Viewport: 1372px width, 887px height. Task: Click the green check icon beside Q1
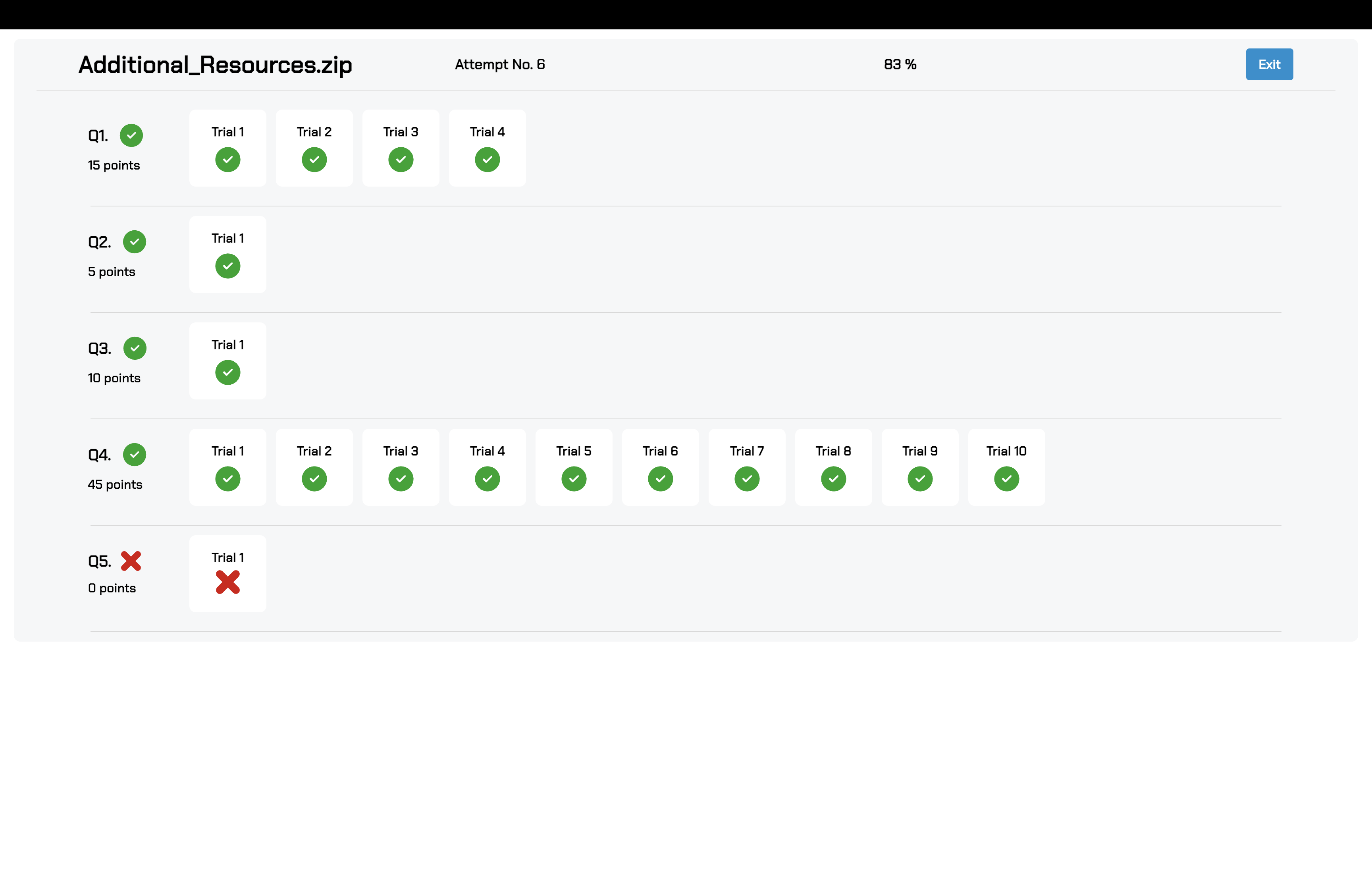tap(131, 135)
